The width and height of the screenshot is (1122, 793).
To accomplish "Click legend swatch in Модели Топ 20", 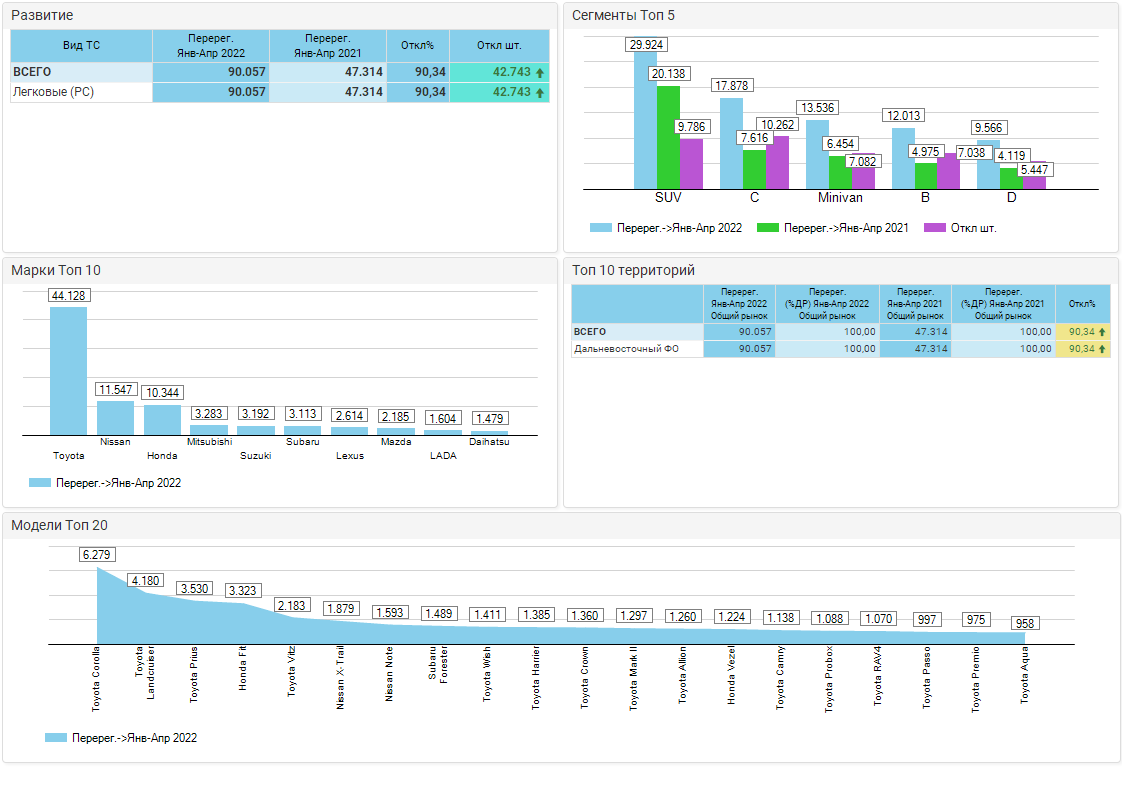I will pyautogui.click(x=56, y=738).
